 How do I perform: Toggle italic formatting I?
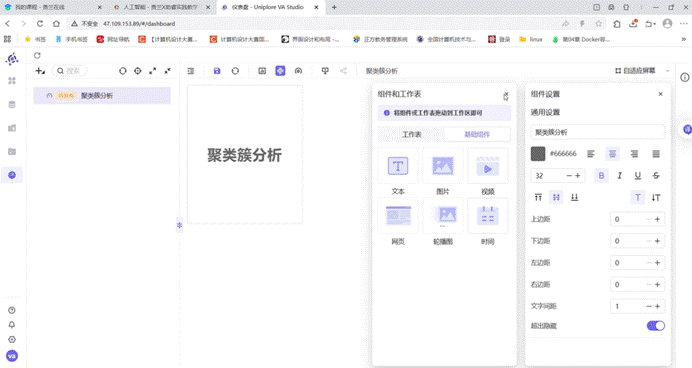coord(620,176)
